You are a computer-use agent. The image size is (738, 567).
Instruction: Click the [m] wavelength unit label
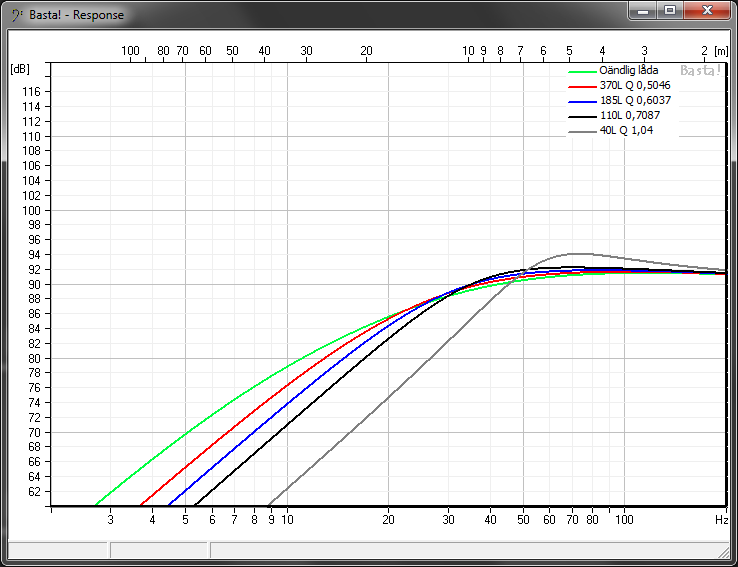(722, 50)
